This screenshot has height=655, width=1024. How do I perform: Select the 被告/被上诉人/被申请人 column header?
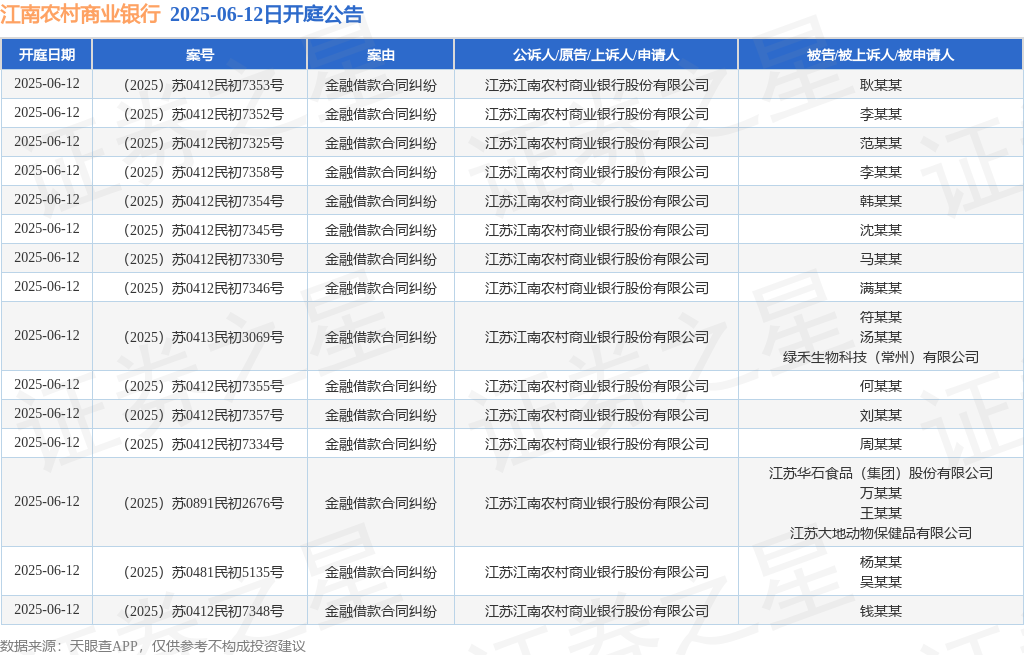point(880,55)
